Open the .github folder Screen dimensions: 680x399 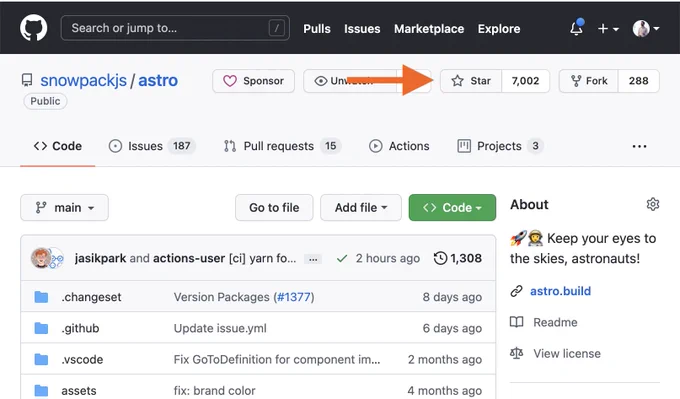click(80, 328)
